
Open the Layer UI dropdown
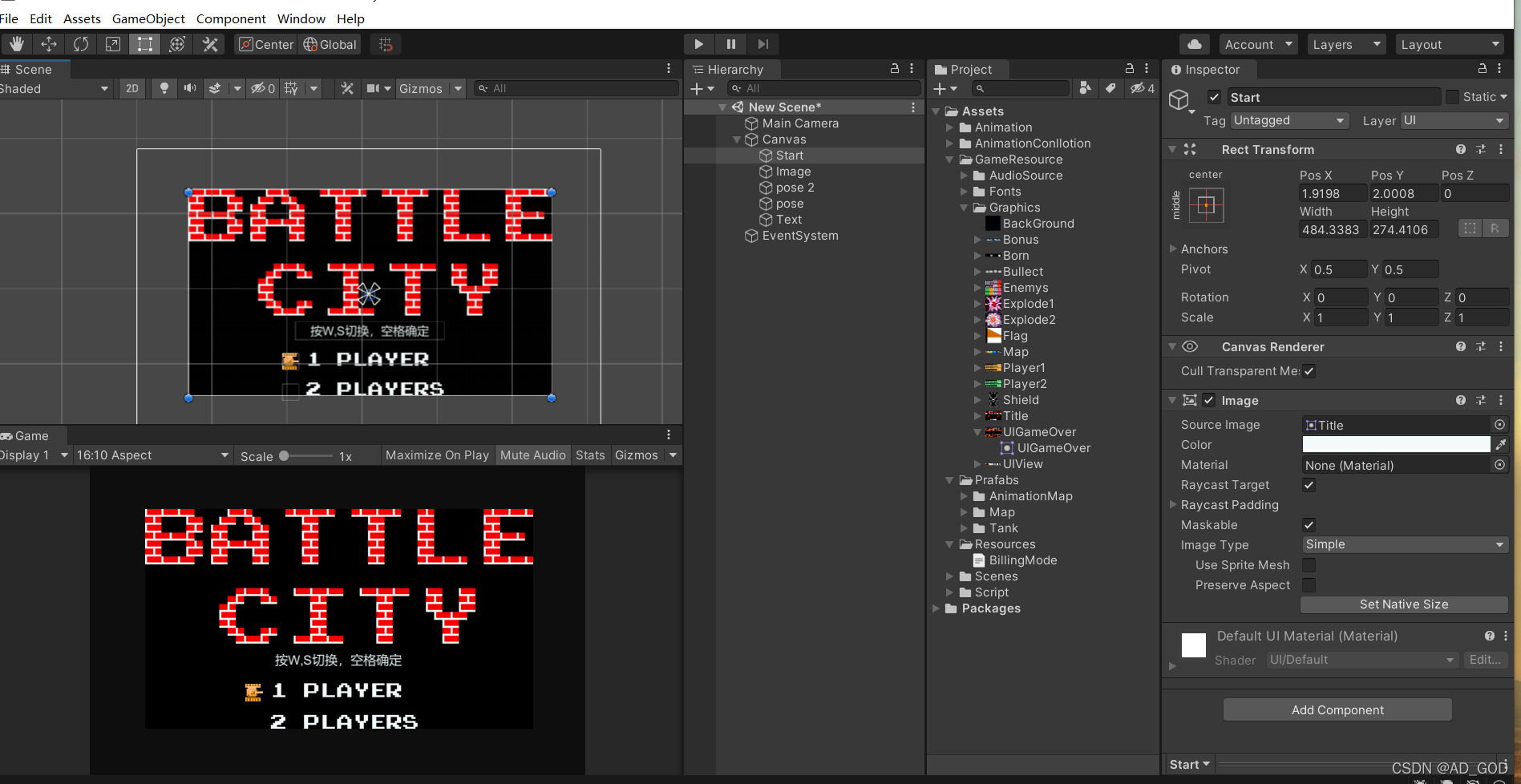(1454, 120)
